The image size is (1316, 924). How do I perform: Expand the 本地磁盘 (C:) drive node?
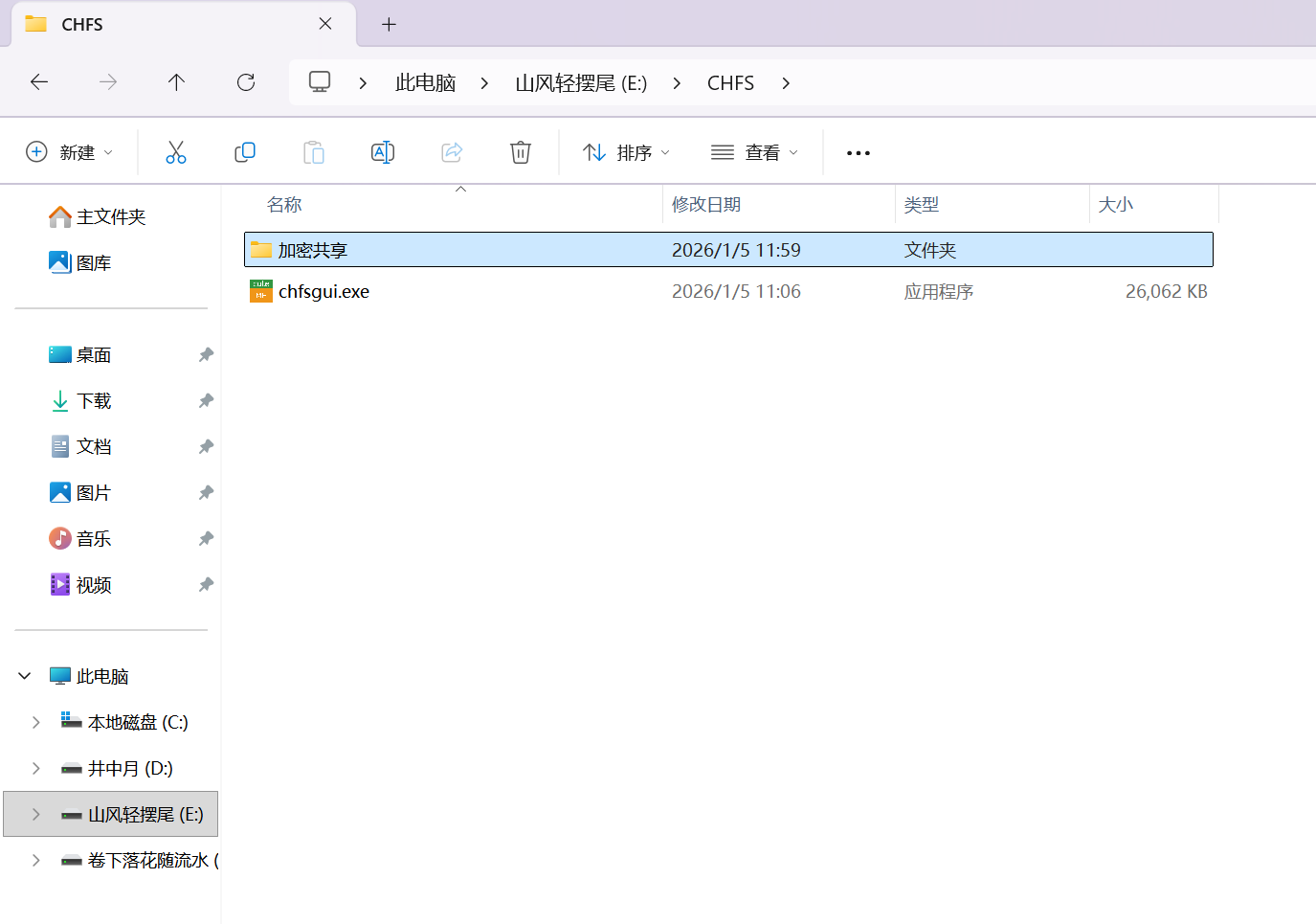(x=36, y=721)
